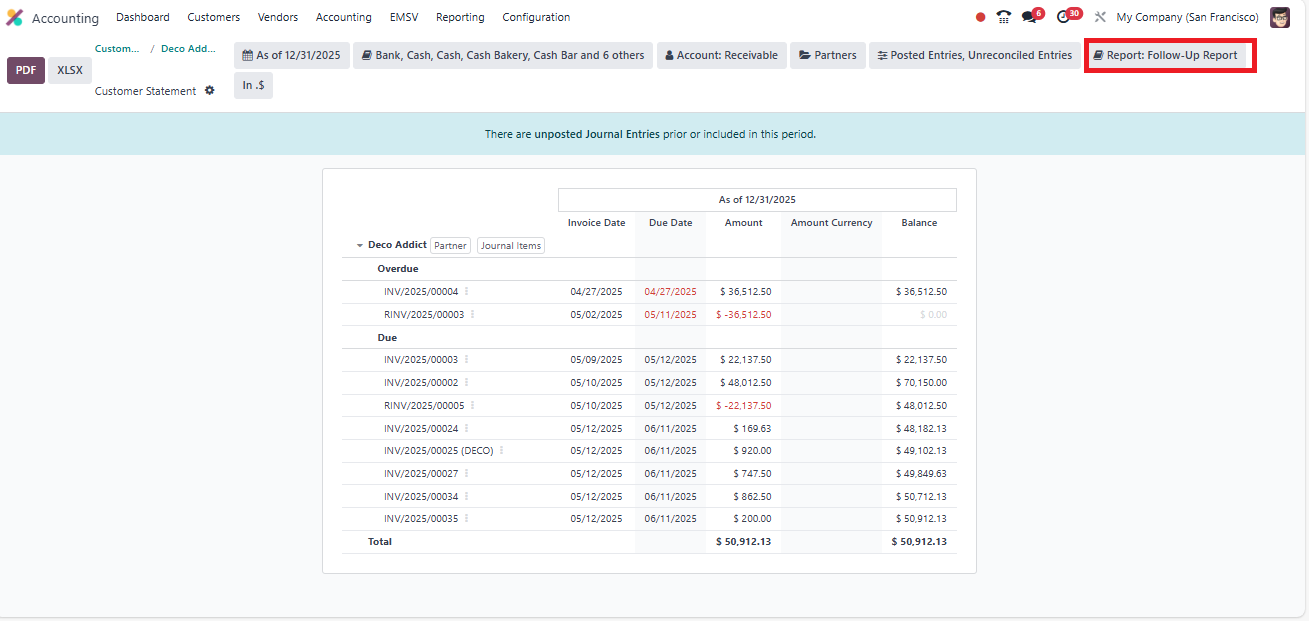1309x621 pixels.
Task: Open the kebab menu for INV/2025/00035
Action: [x=467, y=518]
